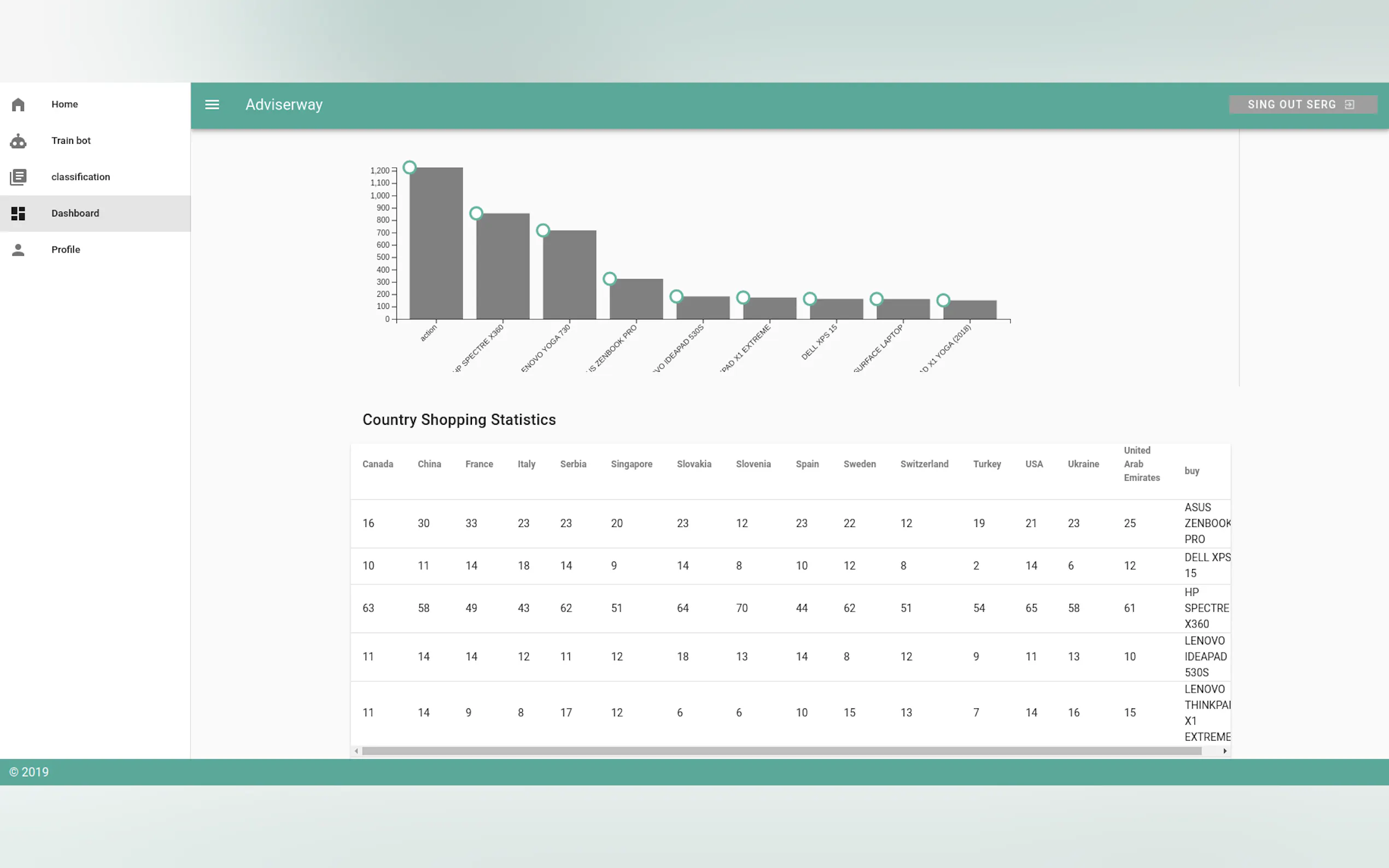The height and width of the screenshot is (868, 1389).
Task: Click the table scrollbar right arrow
Action: click(1225, 751)
